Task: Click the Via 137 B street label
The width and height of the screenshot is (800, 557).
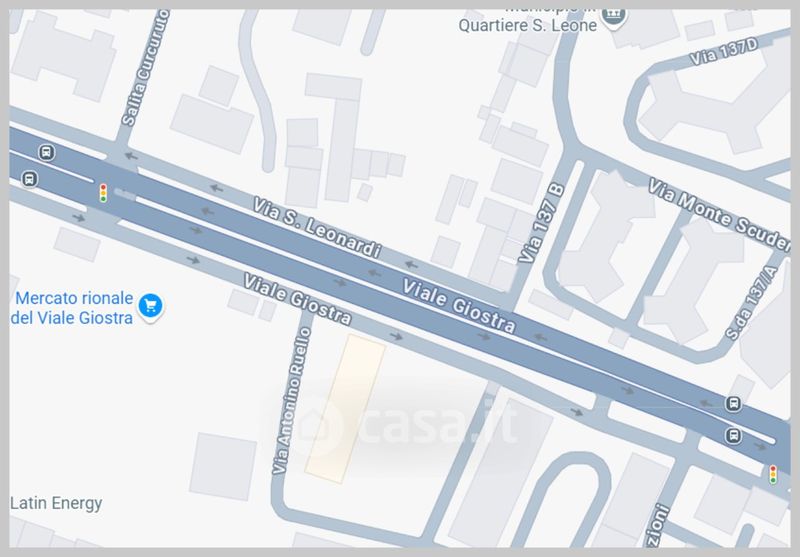Action: click(x=541, y=223)
